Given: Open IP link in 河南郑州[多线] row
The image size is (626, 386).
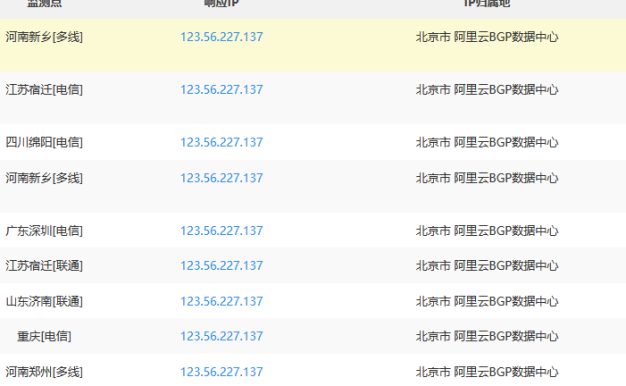Looking at the screenshot, I should pos(222,372).
